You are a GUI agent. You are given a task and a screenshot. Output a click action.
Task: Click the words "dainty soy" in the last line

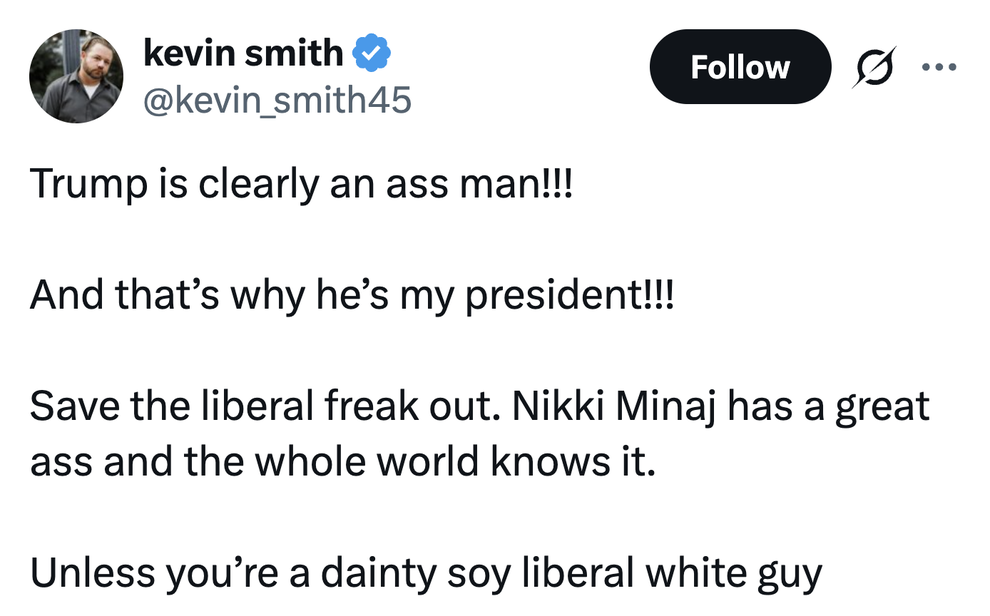pos(416,573)
